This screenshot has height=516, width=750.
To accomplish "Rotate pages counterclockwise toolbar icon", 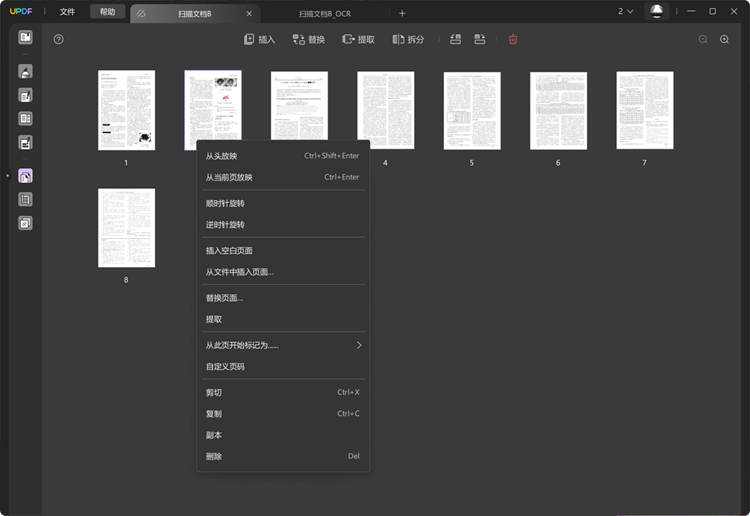I will 455,39.
